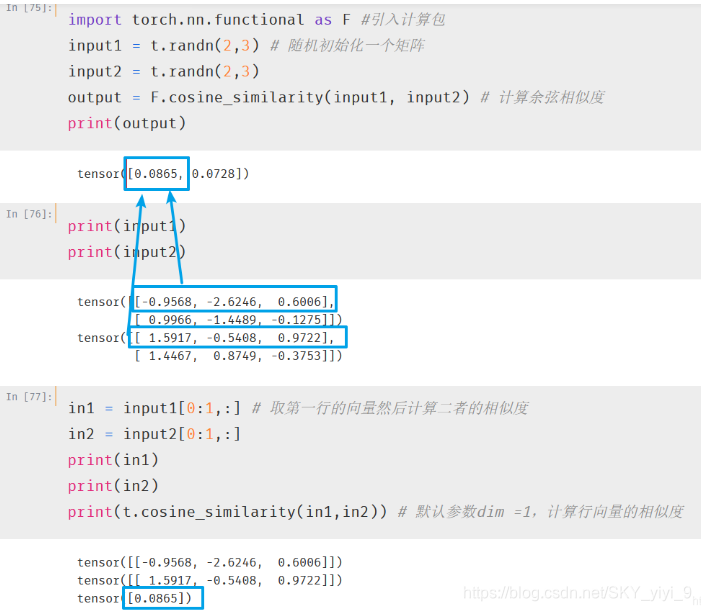Click the value '1.4467' in input2 output
The image size is (701, 611).
pos(170,356)
